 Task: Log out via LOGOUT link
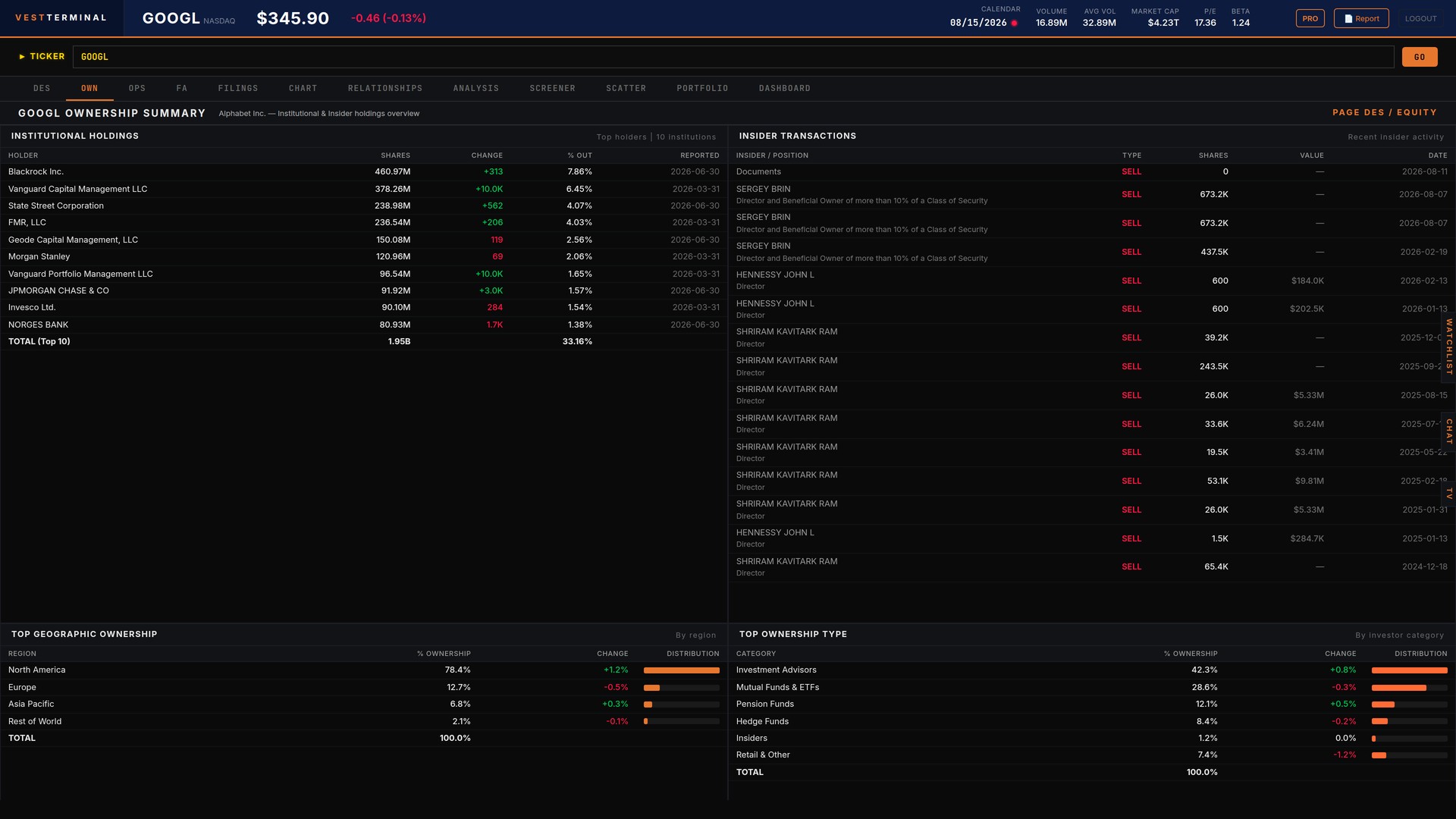(1420, 19)
